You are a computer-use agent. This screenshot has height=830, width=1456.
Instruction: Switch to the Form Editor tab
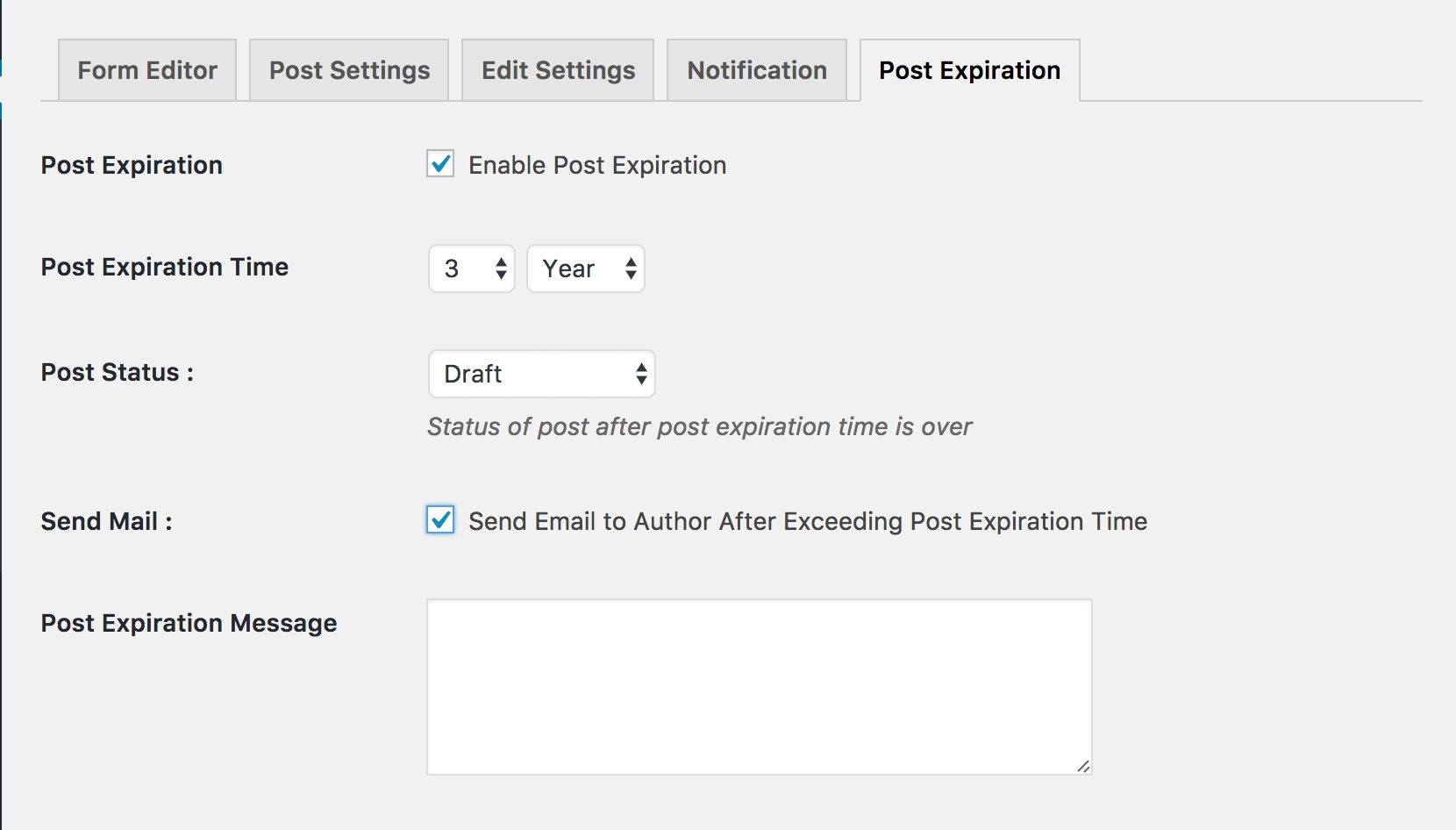click(147, 70)
